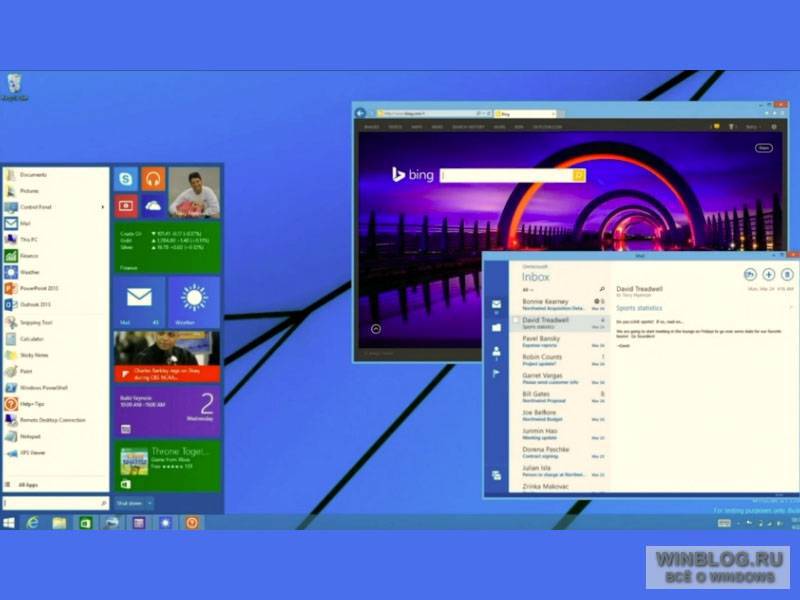Open the folders icon in the Mail sidebar
Image resolution: width=800 pixels, height=600 pixels.
496,328
